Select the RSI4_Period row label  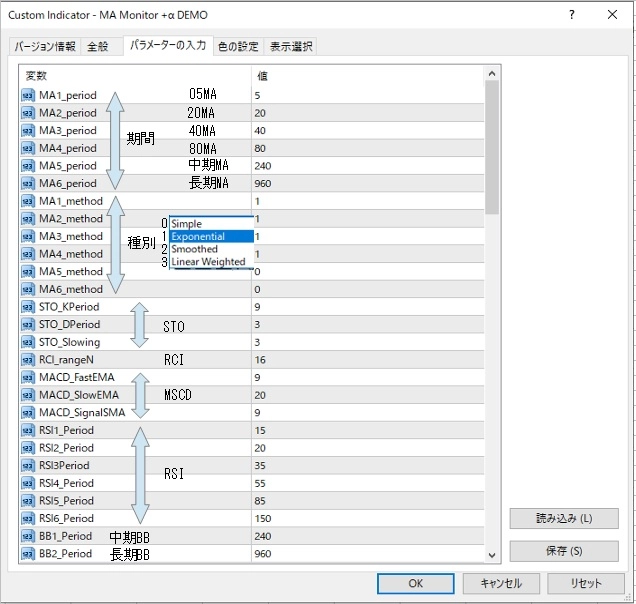[66, 483]
